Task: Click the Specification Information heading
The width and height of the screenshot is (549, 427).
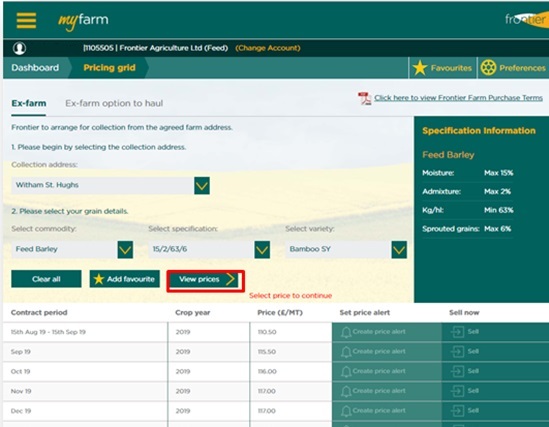Action: pos(479,131)
